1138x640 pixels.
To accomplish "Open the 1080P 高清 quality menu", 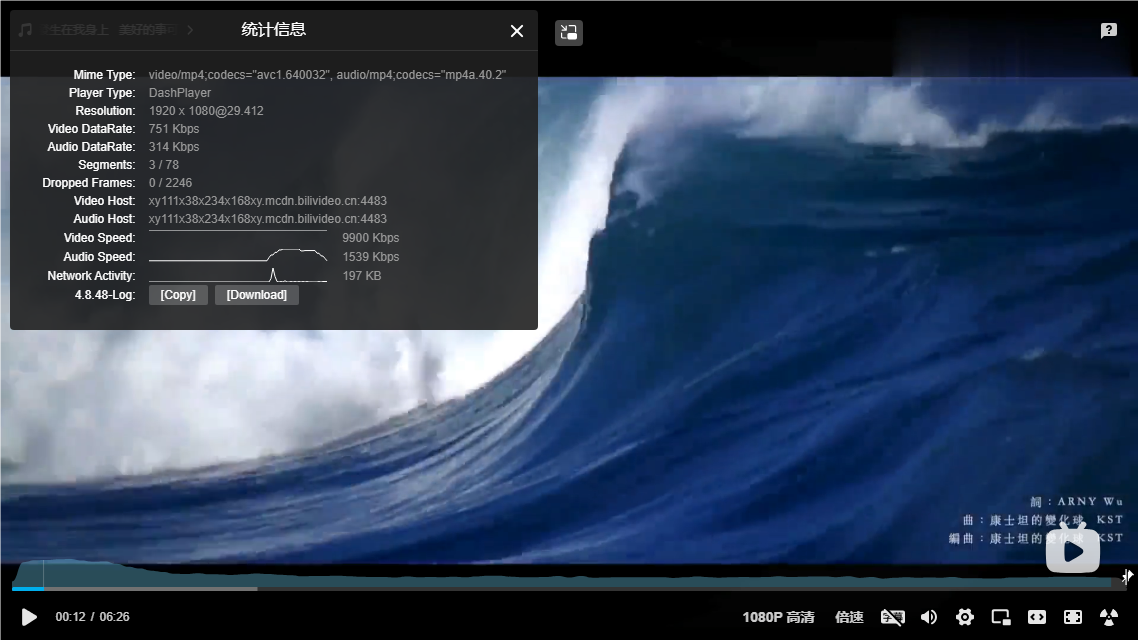I will (778, 617).
